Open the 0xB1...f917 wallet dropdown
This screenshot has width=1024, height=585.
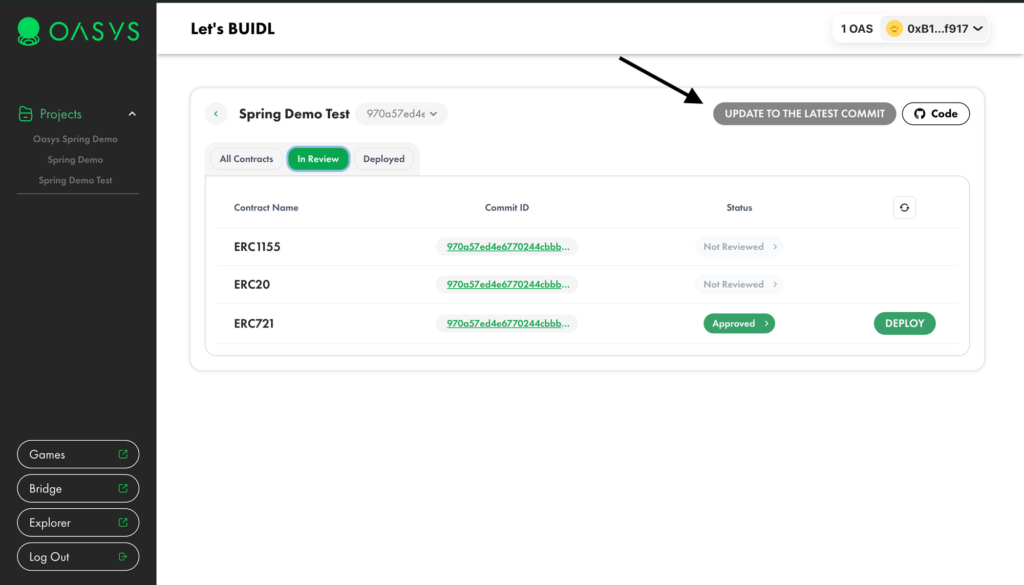tap(935, 29)
